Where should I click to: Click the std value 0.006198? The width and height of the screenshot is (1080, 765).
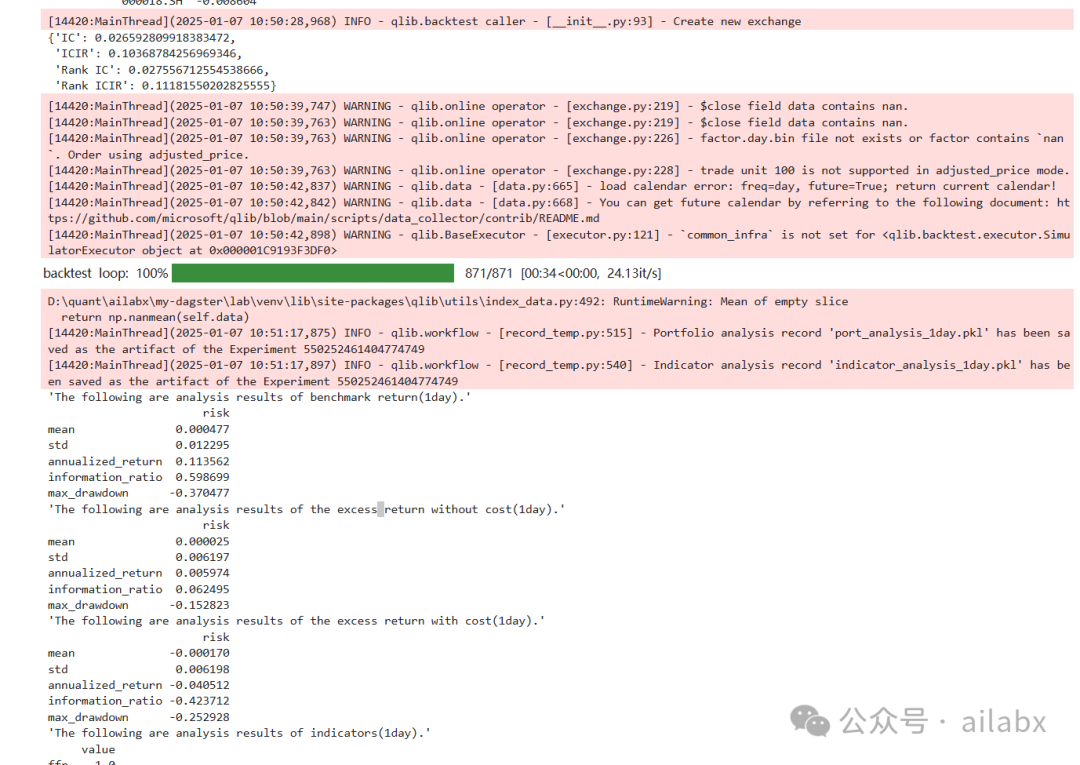pyautogui.click(x=202, y=669)
